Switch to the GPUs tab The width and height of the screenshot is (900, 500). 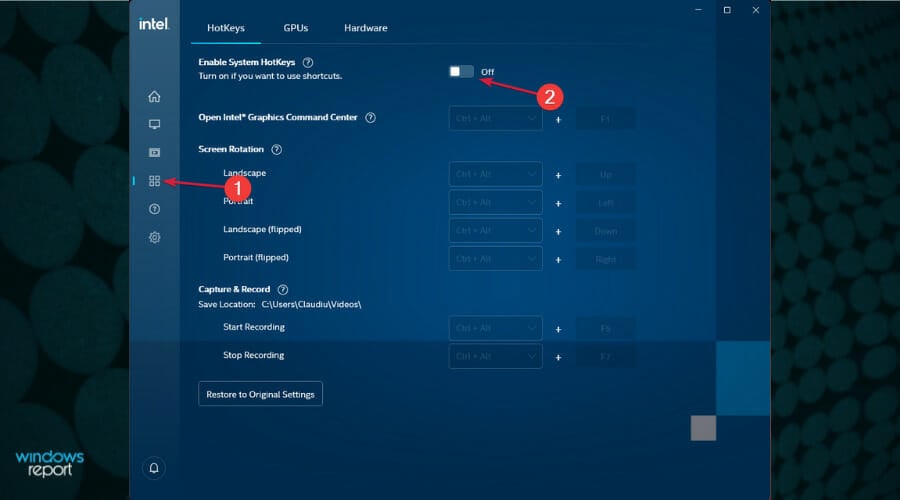pos(296,28)
